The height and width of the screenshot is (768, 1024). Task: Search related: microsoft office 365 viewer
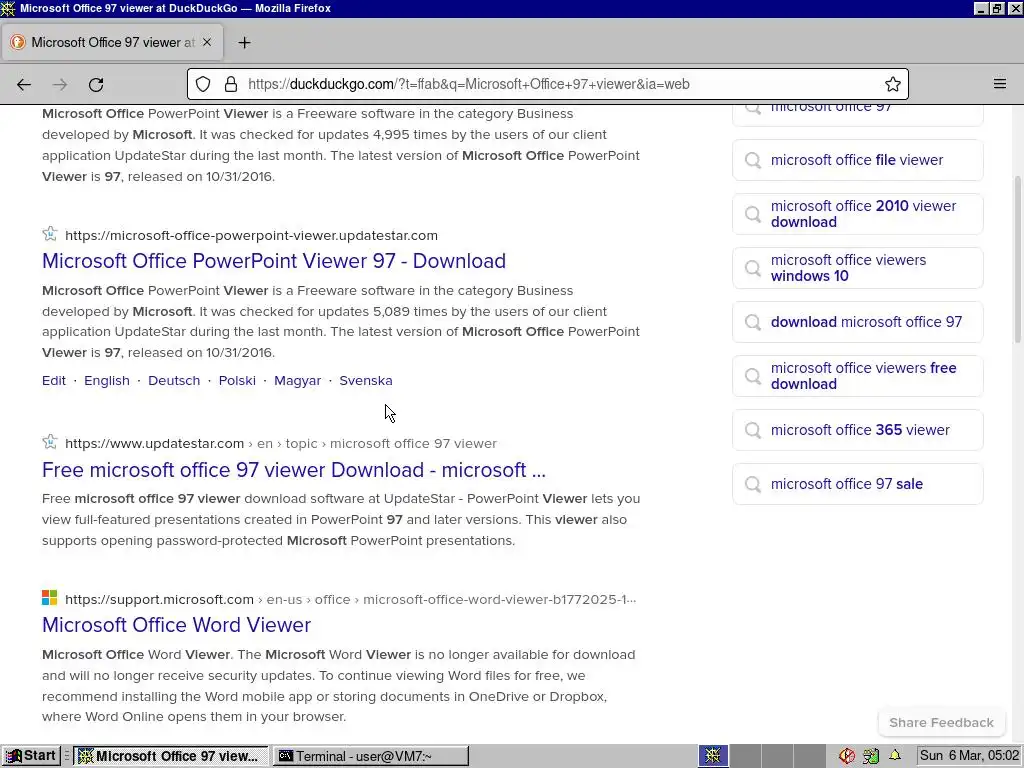coord(857,430)
